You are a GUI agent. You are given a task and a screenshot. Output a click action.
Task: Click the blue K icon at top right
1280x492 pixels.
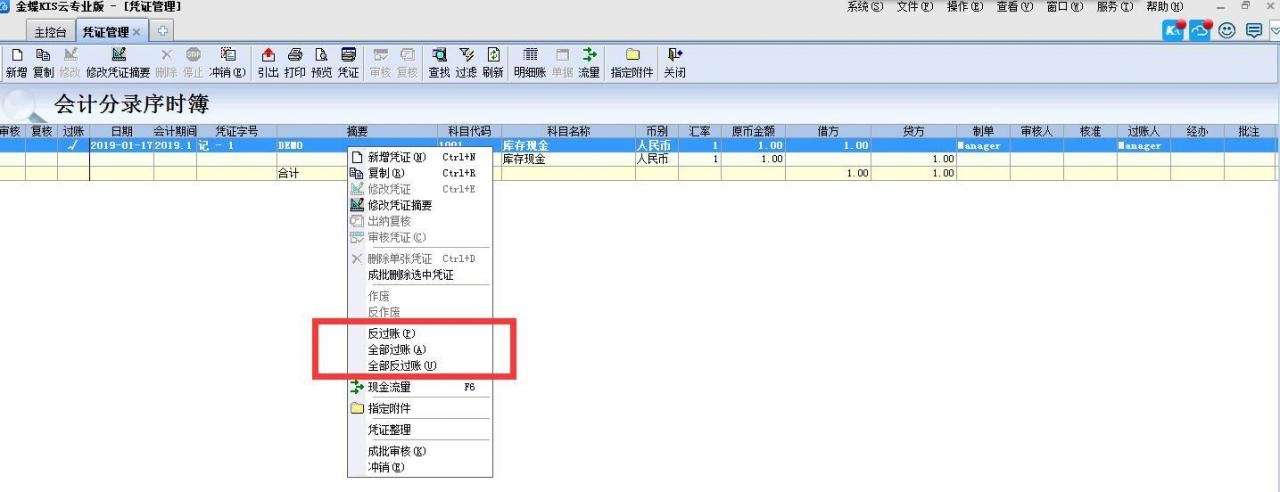coord(1171,30)
